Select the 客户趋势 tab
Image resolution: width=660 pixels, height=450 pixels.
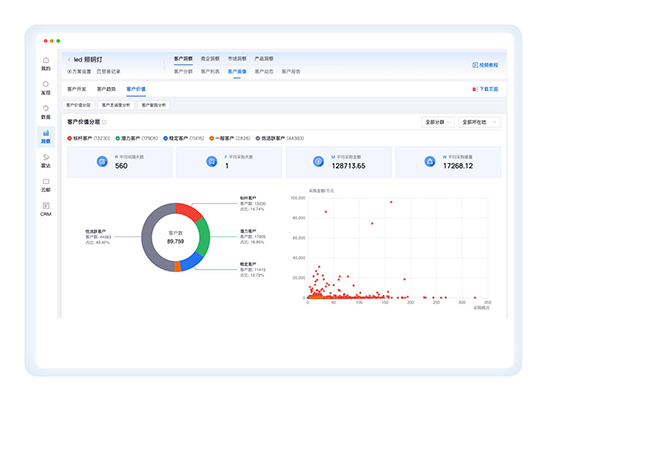[106, 89]
